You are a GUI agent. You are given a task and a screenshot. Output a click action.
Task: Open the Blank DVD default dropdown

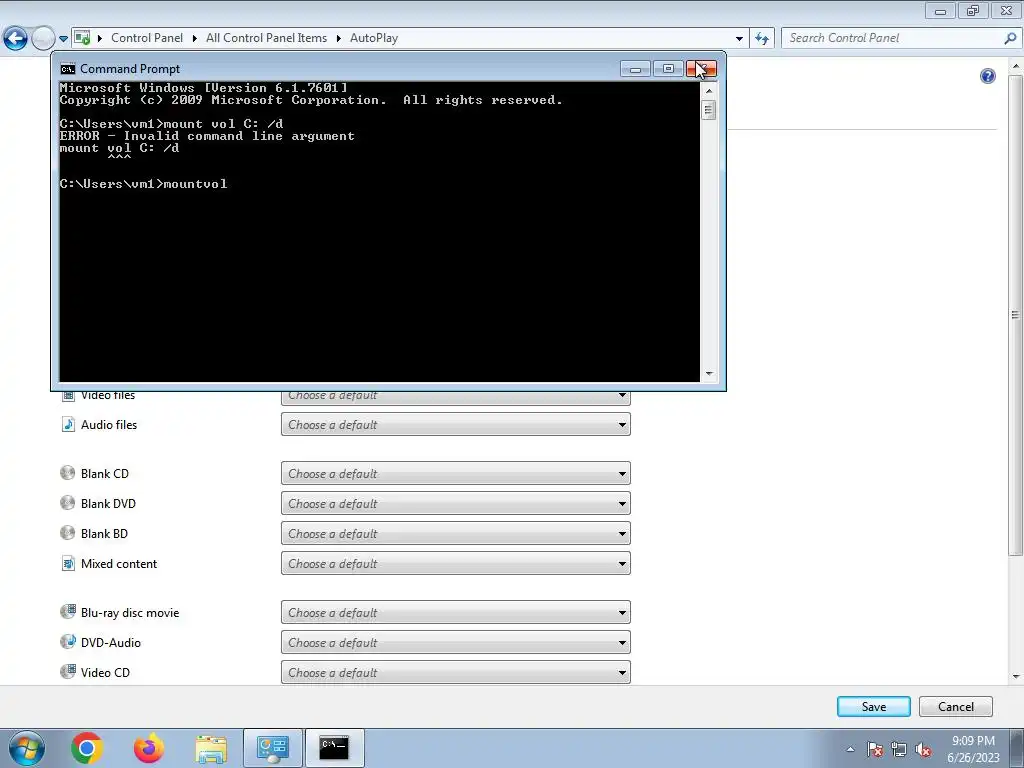(456, 504)
